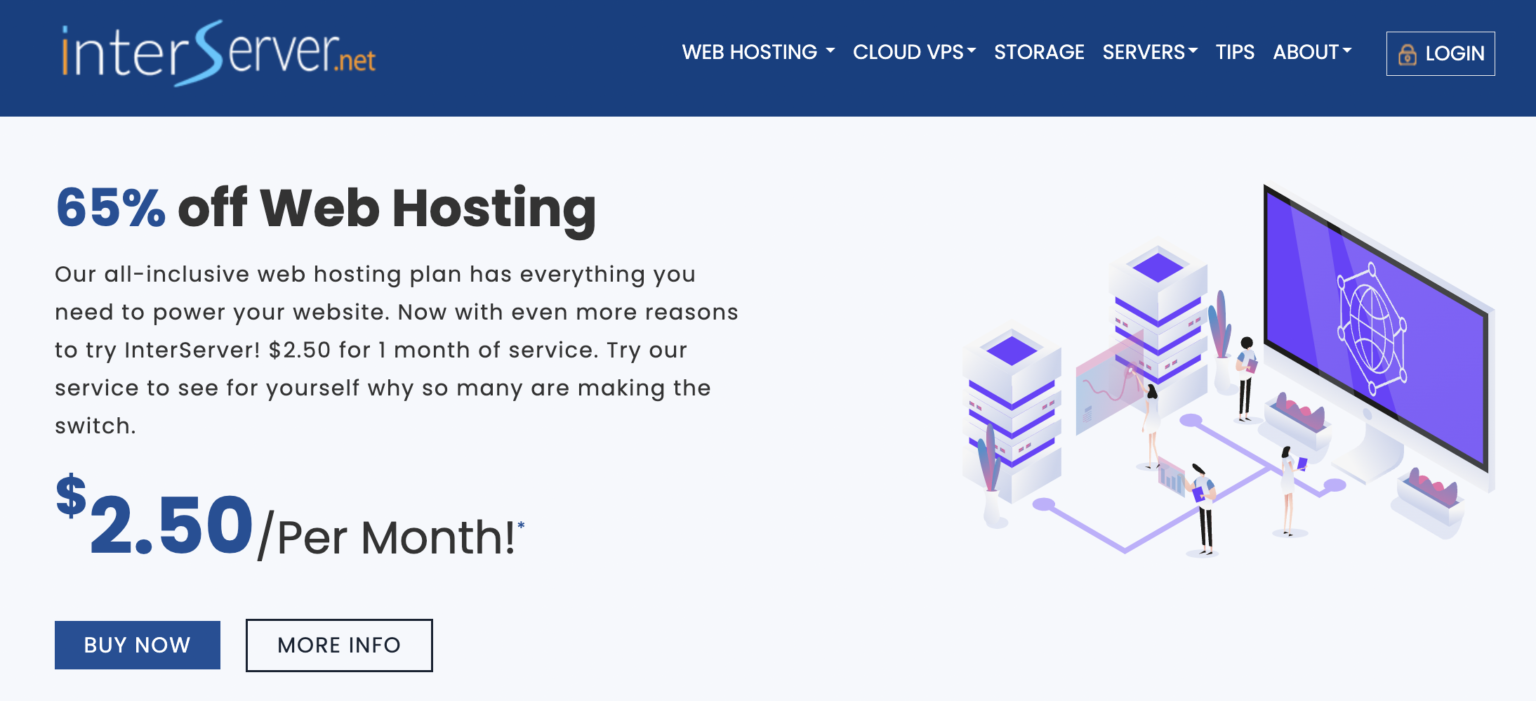Viewport: 1536px width, 701px height.
Task: Click the InterServer.net logo
Action: [x=218, y=54]
